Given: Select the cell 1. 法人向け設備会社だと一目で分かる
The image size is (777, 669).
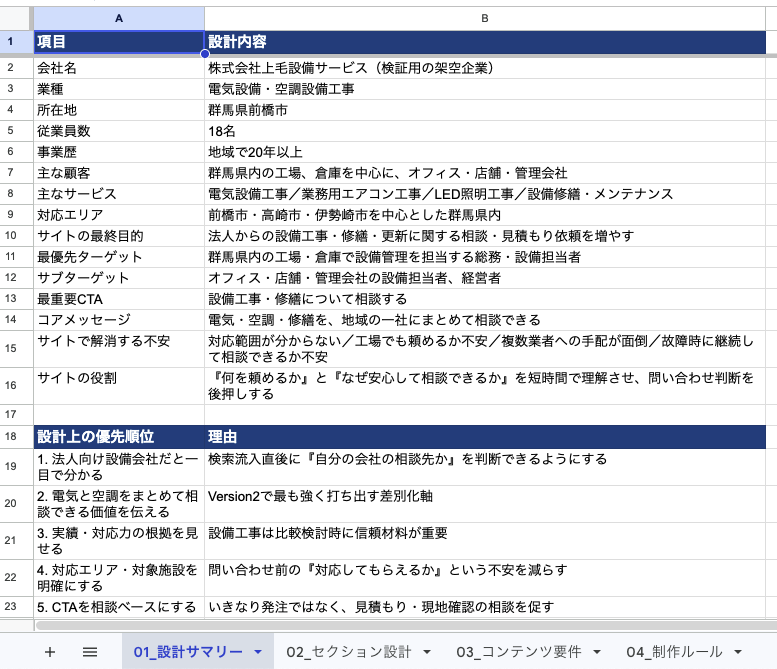Looking at the screenshot, I should [x=119, y=467].
